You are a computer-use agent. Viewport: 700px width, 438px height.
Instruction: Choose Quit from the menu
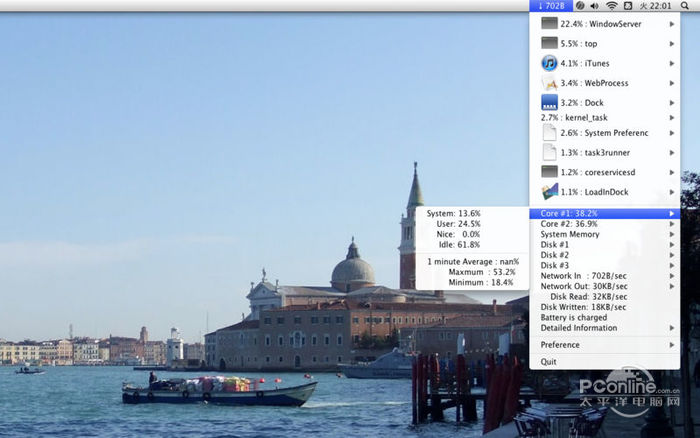[549, 362]
